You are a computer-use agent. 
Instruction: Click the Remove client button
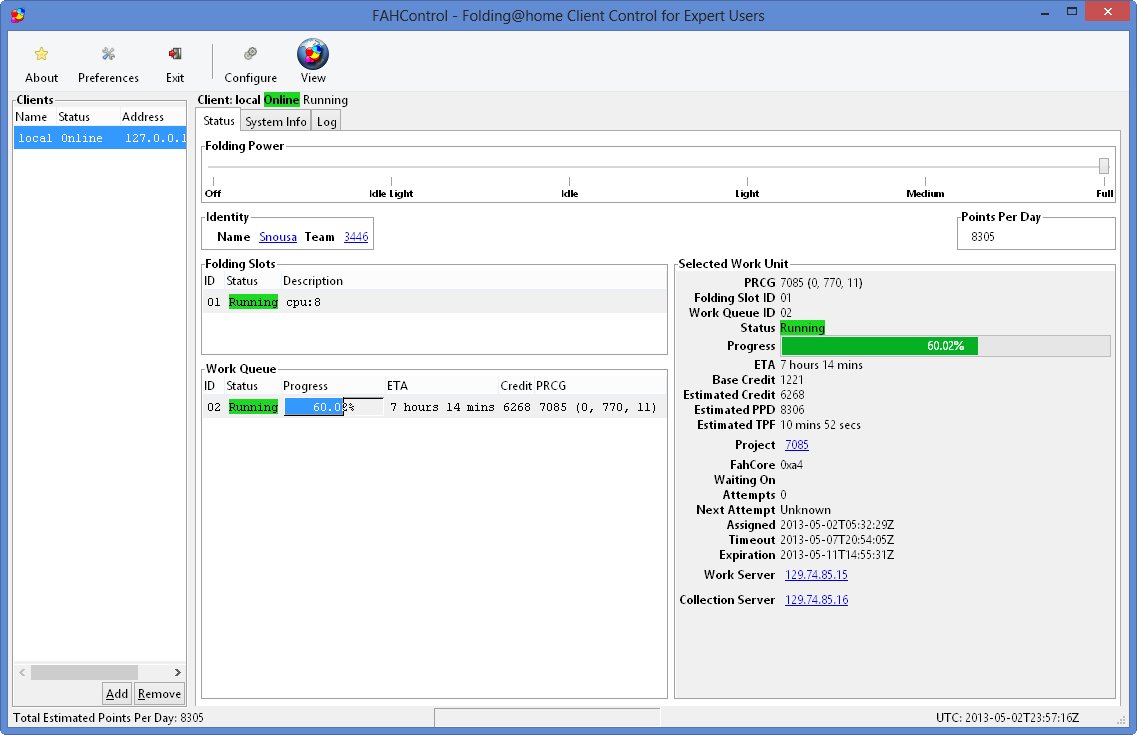(159, 694)
